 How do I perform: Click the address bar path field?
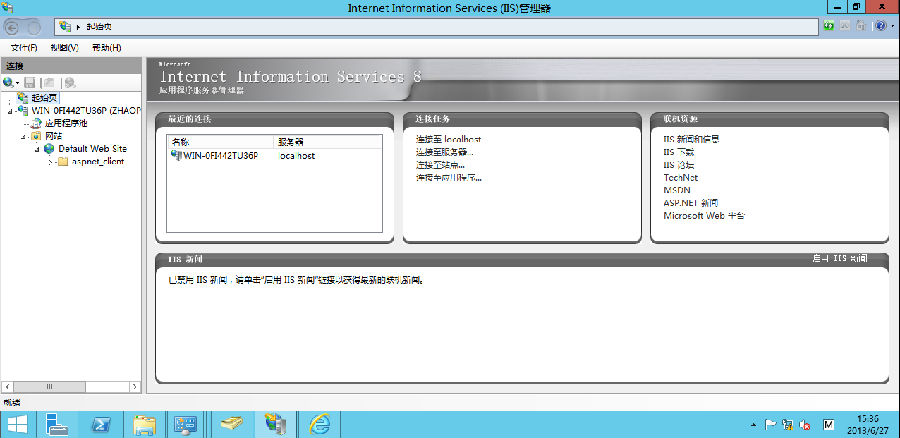click(x=437, y=26)
